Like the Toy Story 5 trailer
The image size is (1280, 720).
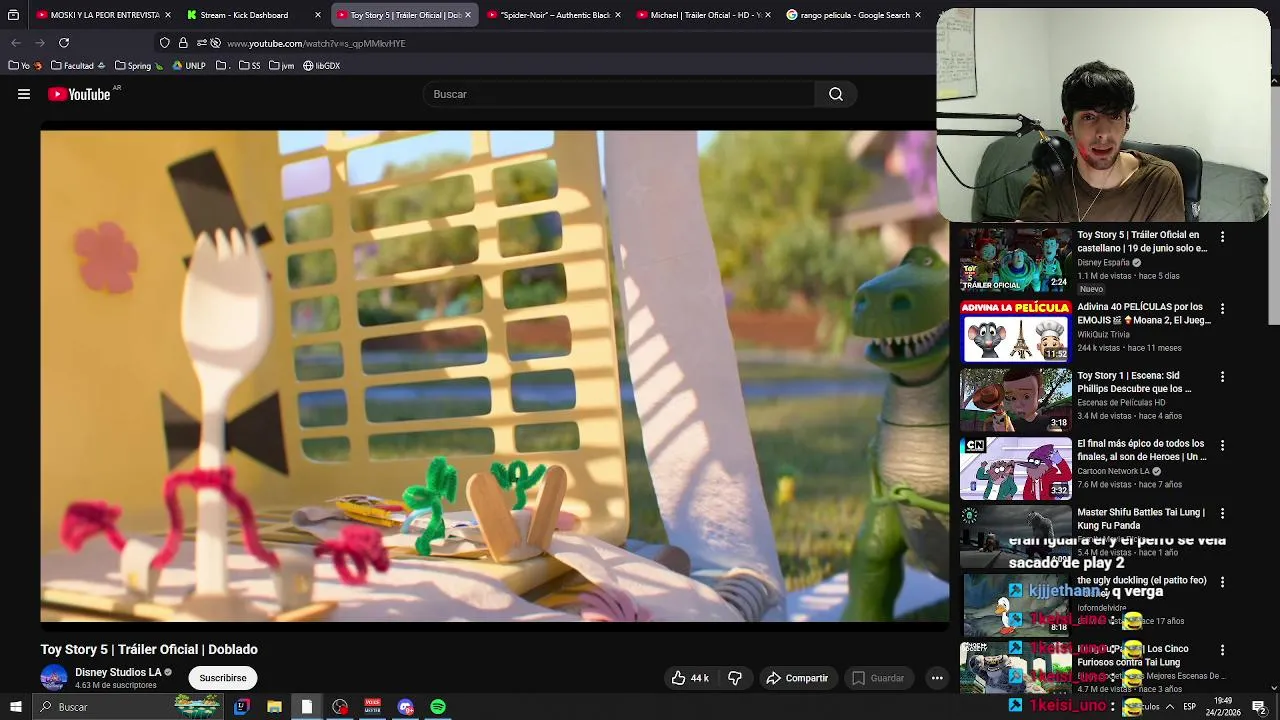tap(690, 678)
